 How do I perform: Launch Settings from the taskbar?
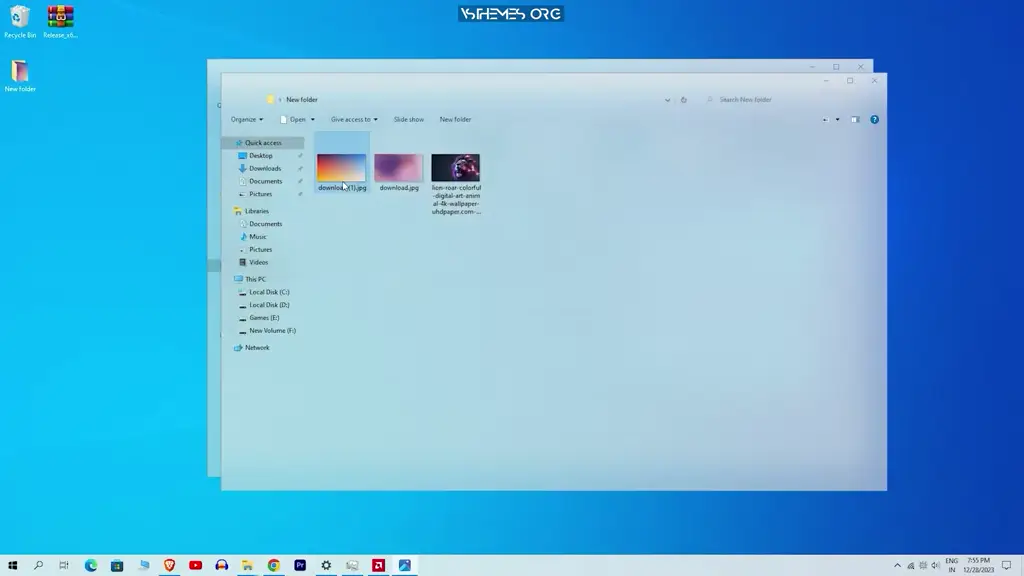coord(326,565)
